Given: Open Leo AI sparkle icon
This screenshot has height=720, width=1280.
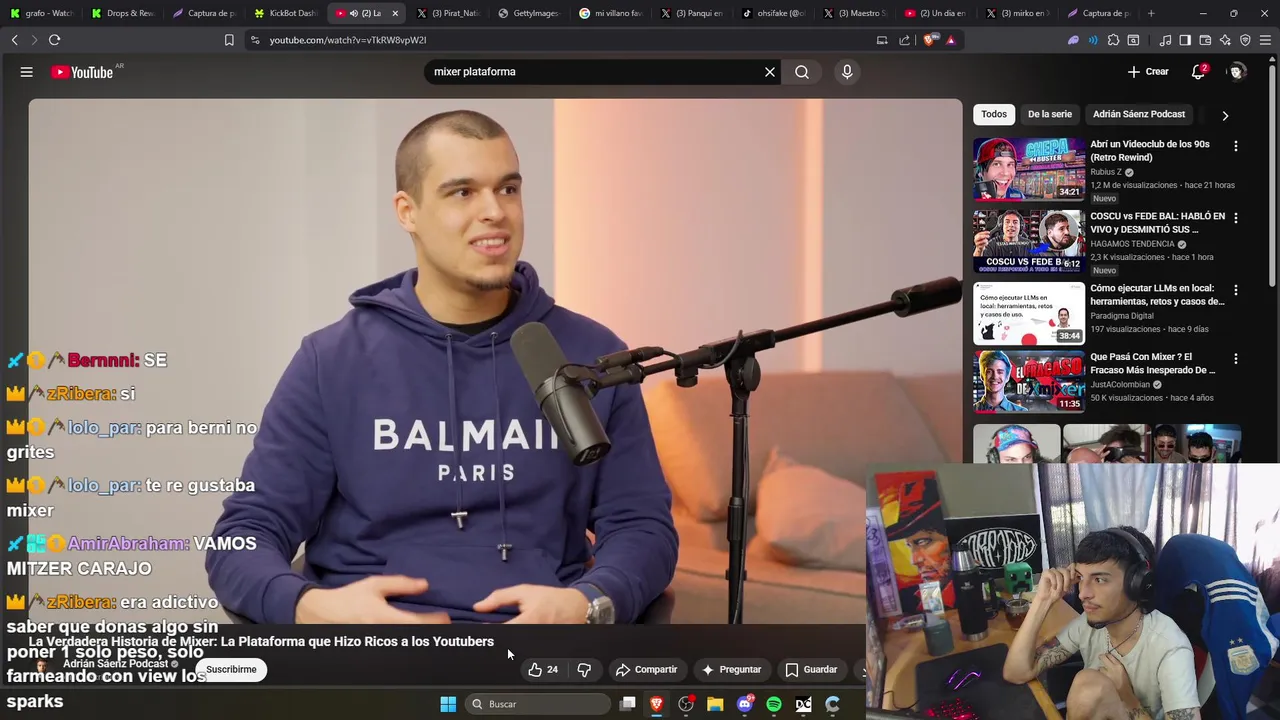Looking at the screenshot, I should 1225,40.
